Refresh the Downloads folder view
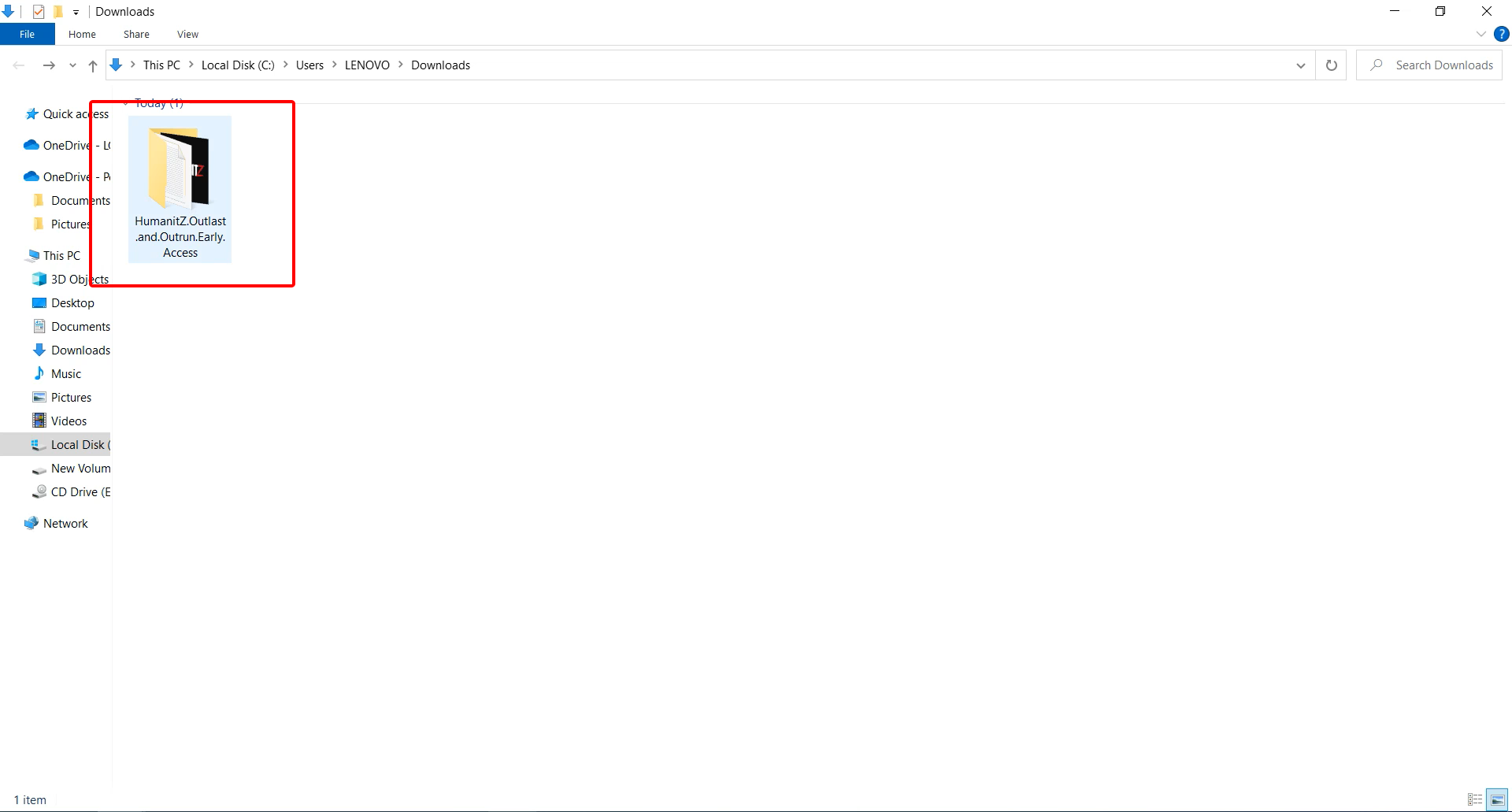 click(1331, 65)
